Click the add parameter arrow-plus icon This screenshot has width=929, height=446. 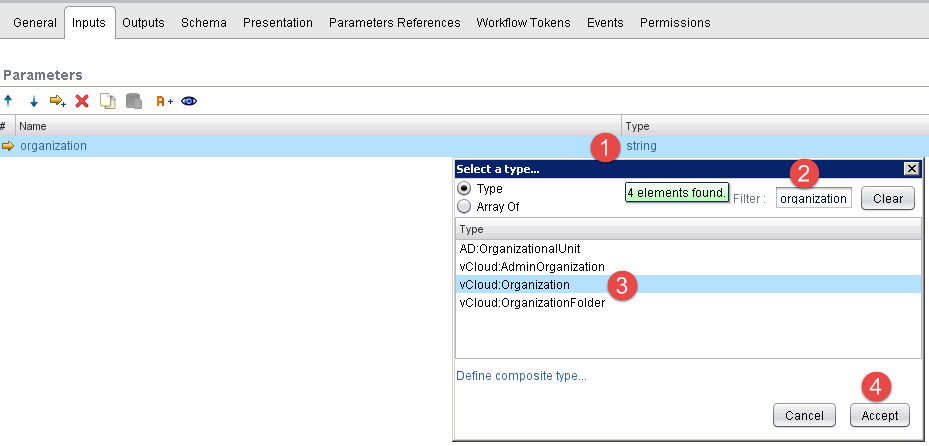pyautogui.click(x=58, y=101)
